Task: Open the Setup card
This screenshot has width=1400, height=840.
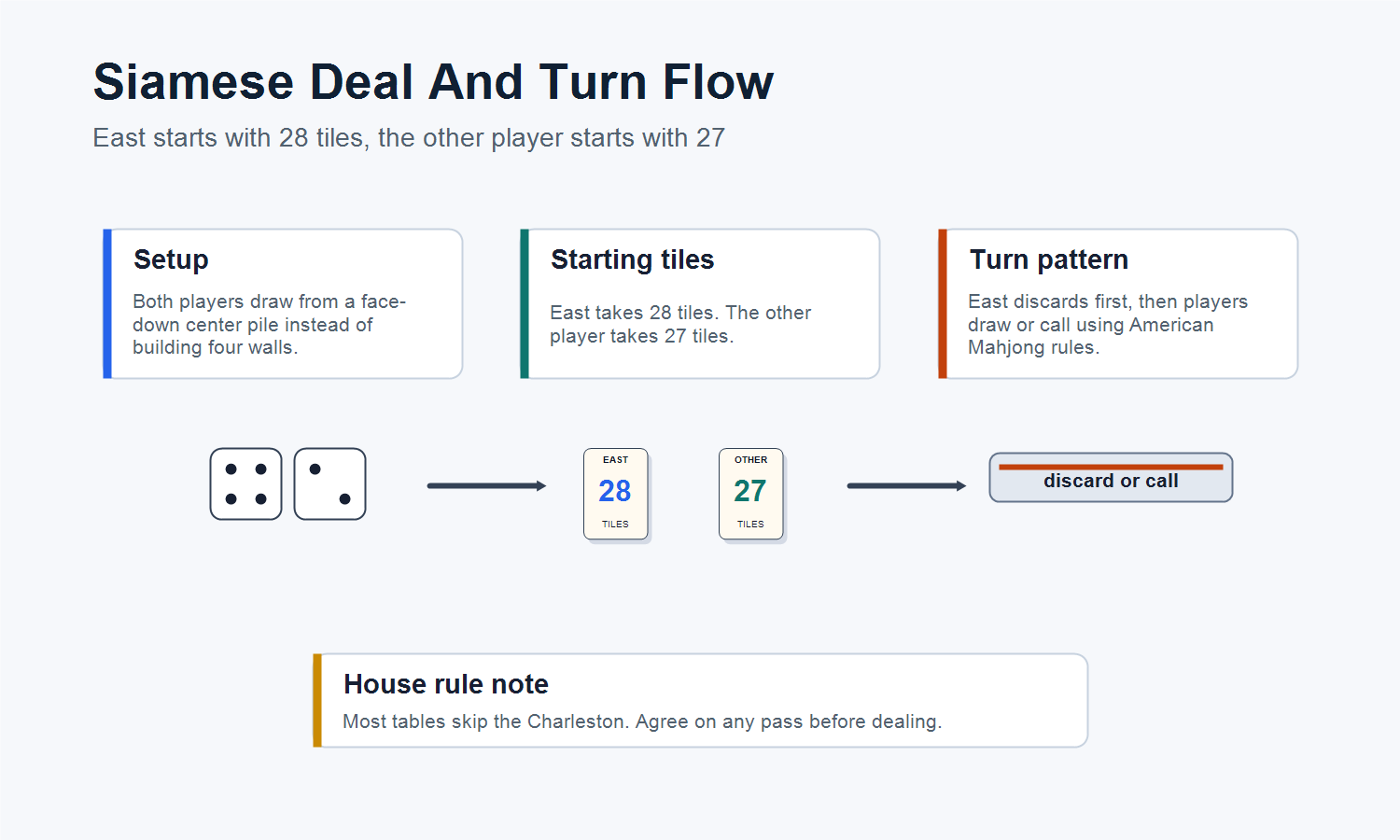Action: 283,303
